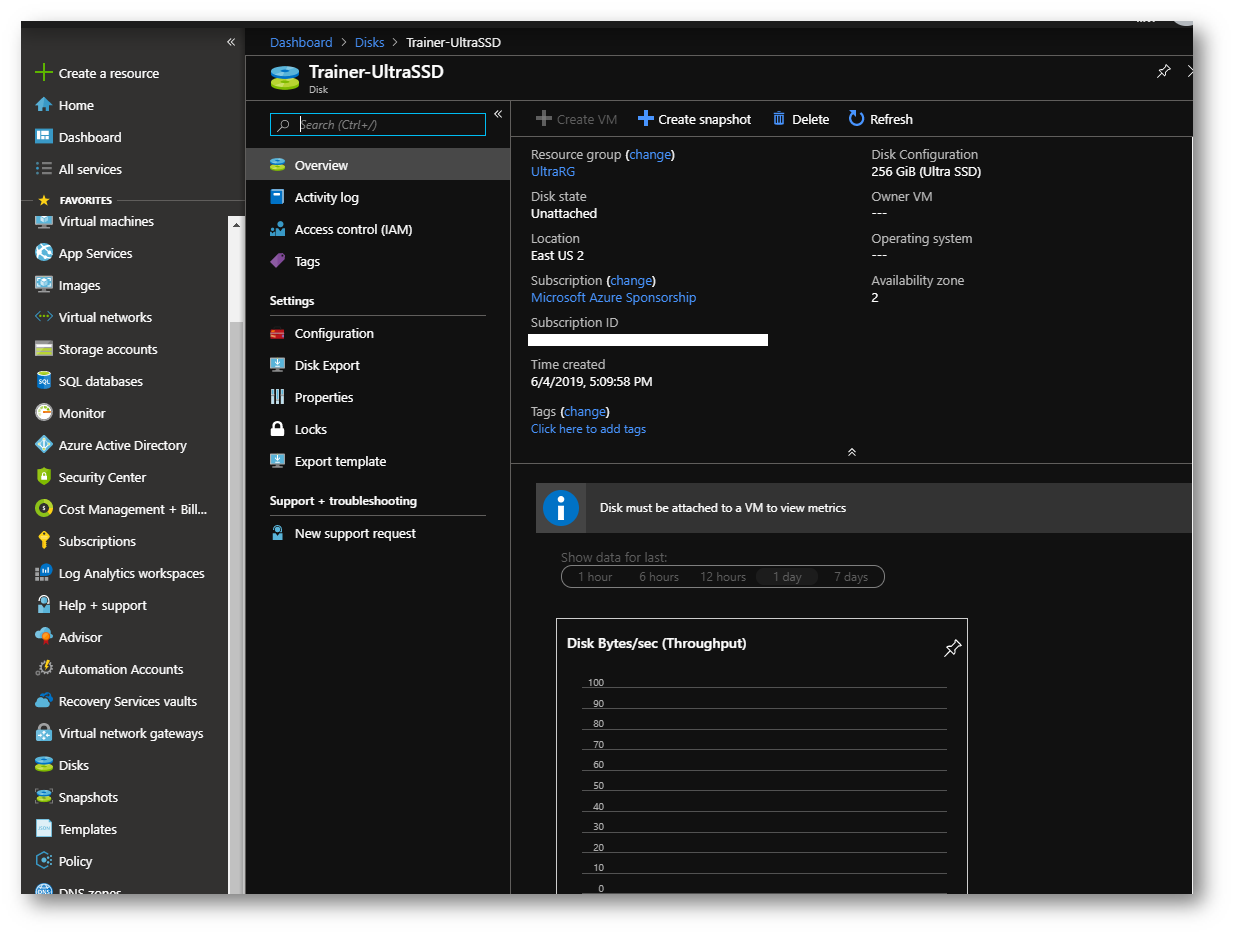Select the 7 days time range
The image size is (1235, 936).
pyautogui.click(x=851, y=577)
